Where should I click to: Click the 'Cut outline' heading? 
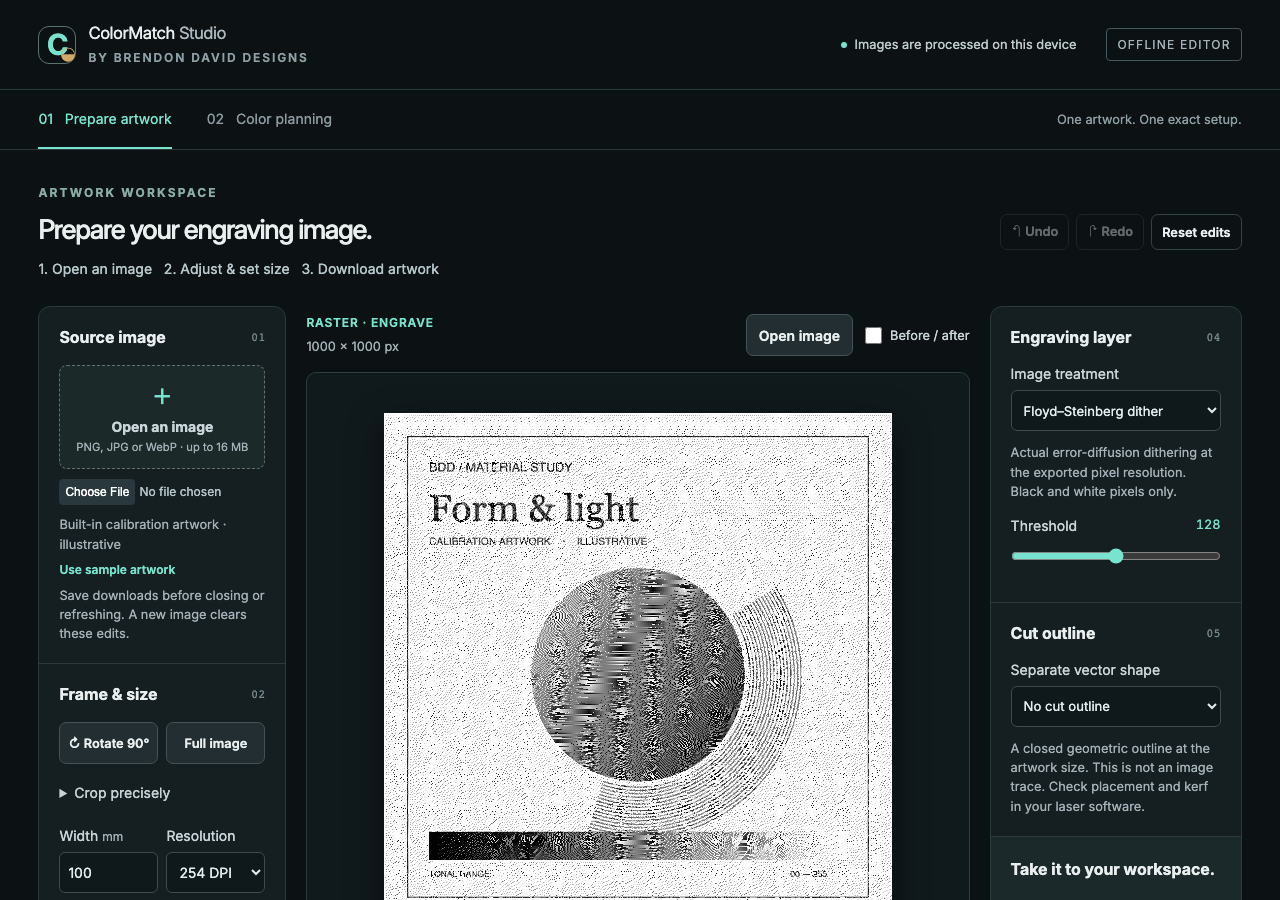point(1053,633)
